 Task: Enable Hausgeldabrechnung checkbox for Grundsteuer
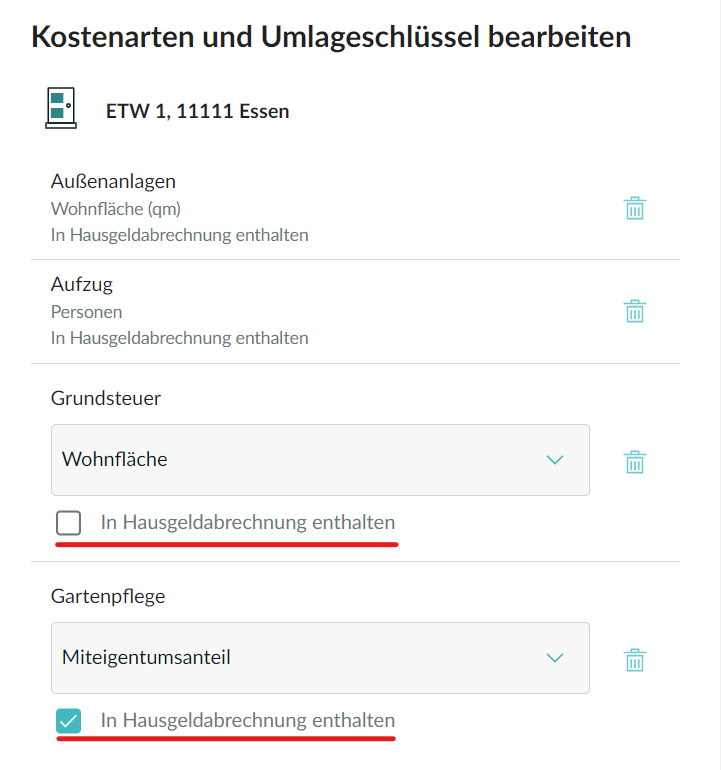coord(69,523)
